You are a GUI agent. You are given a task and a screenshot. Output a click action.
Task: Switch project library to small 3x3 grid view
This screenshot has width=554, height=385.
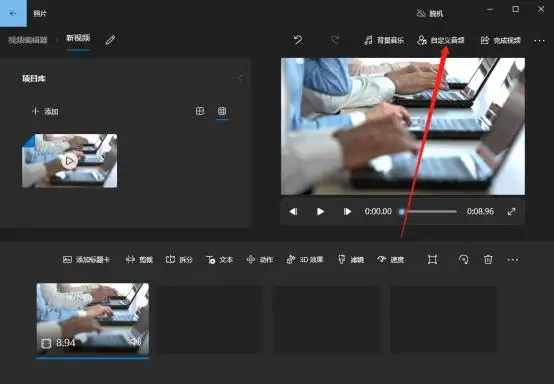(222, 111)
